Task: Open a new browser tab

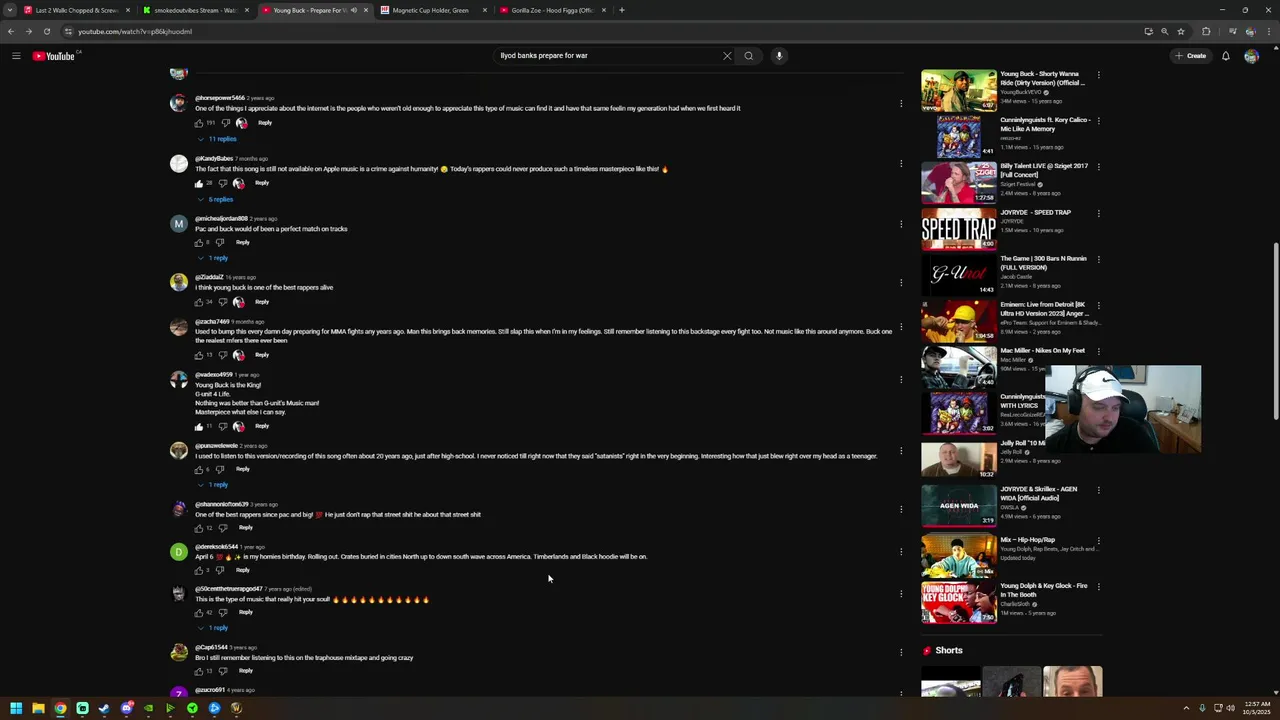Action: tap(622, 10)
